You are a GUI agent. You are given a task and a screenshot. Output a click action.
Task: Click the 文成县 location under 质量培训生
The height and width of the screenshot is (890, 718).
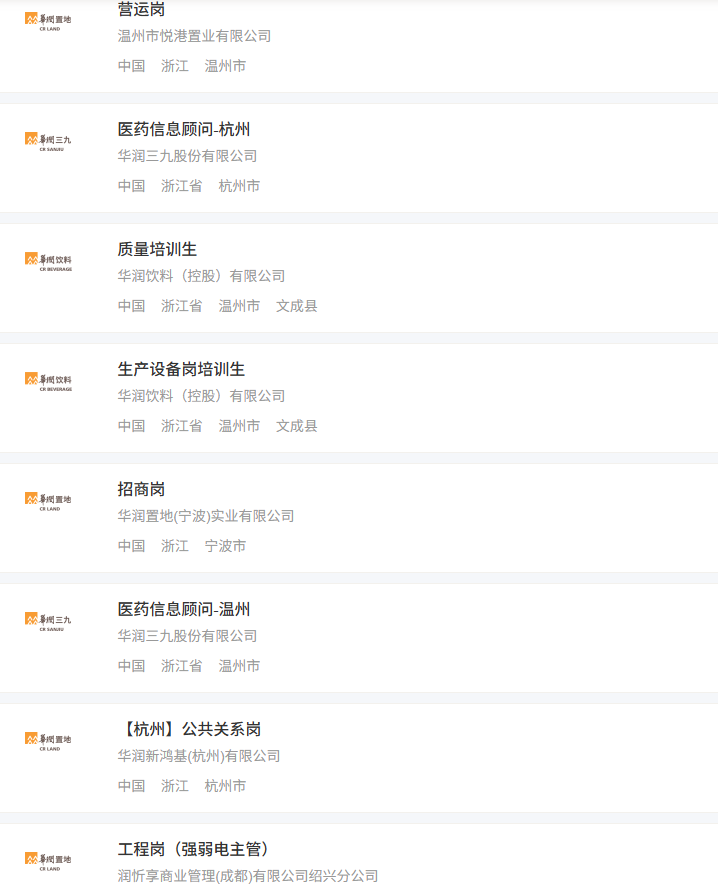point(296,306)
